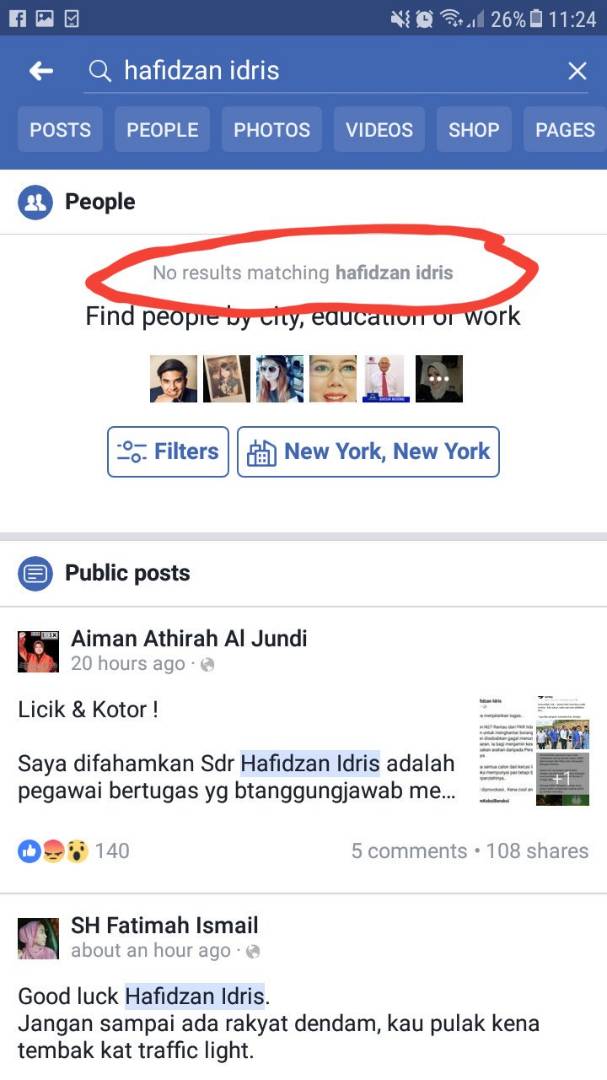
Task: Tap the back arrow in search bar
Action: 41,70
